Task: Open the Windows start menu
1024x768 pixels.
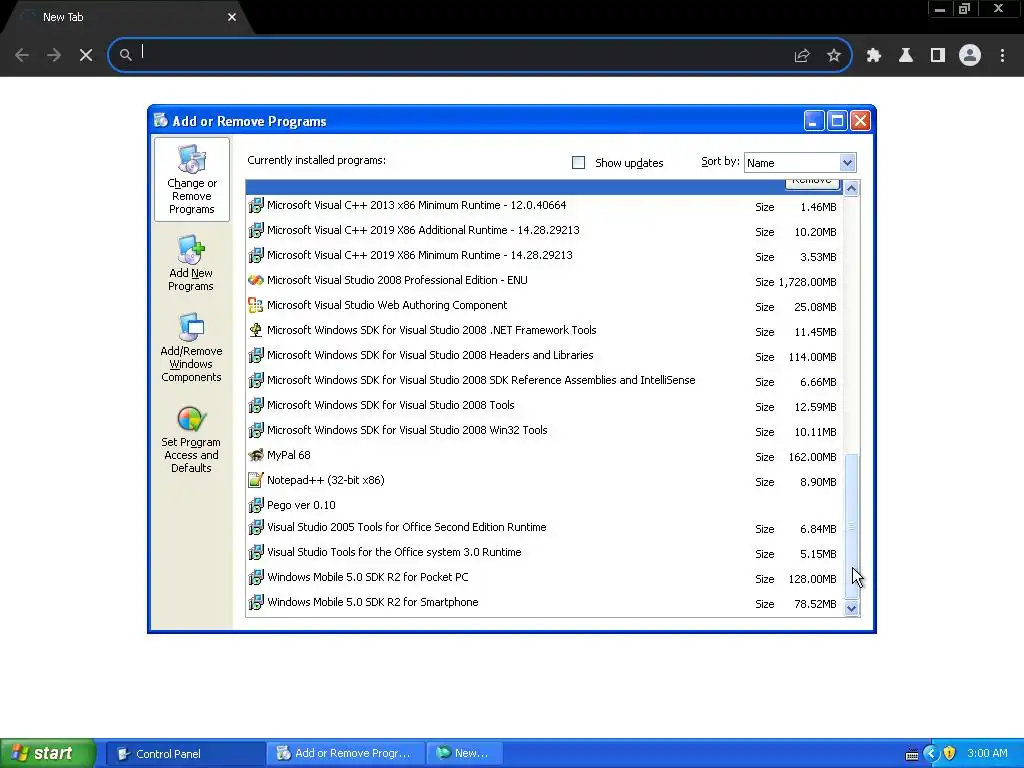Action: click(x=48, y=753)
